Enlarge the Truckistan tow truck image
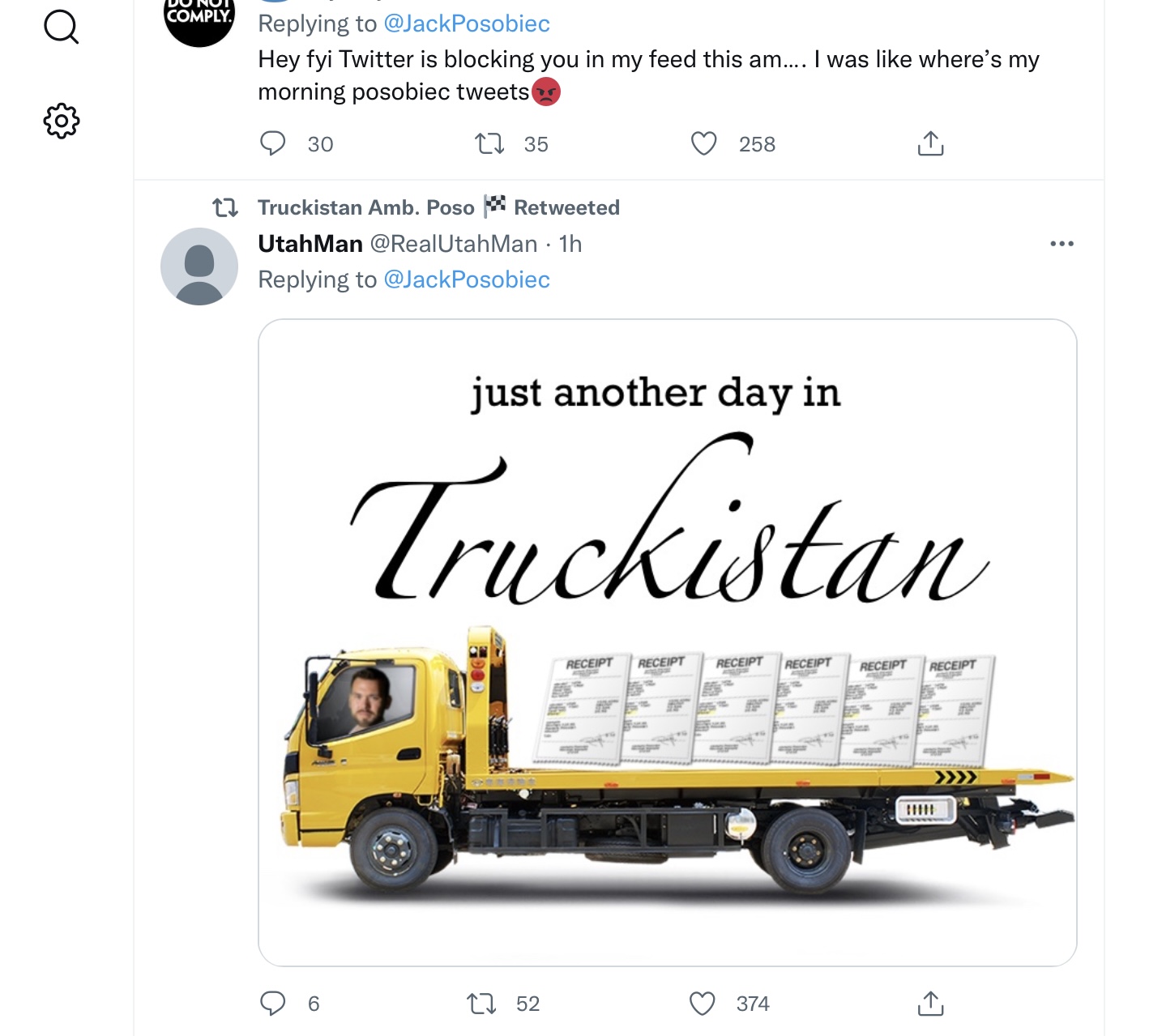The height and width of the screenshot is (1036, 1162). [668, 642]
